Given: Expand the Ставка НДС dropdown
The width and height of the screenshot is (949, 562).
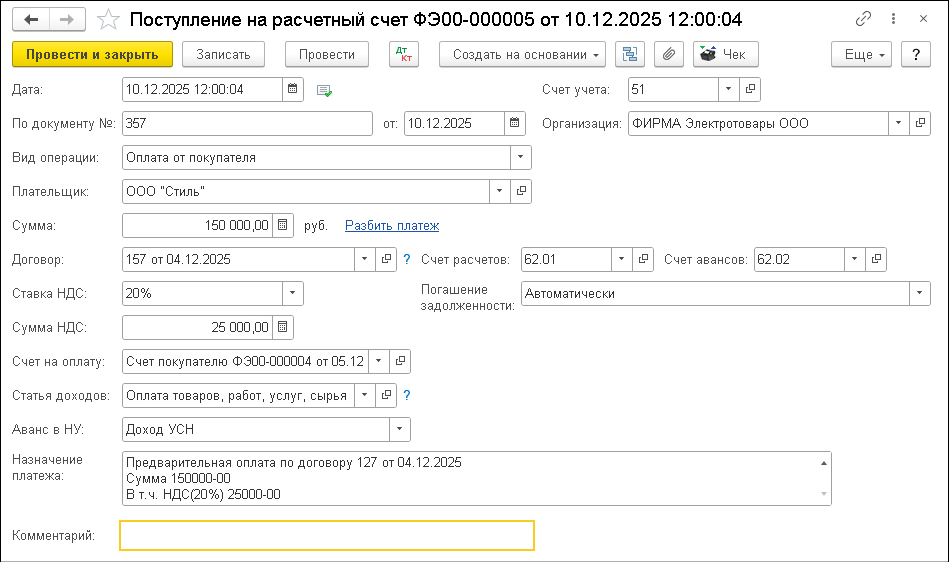Looking at the screenshot, I should [x=292, y=293].
